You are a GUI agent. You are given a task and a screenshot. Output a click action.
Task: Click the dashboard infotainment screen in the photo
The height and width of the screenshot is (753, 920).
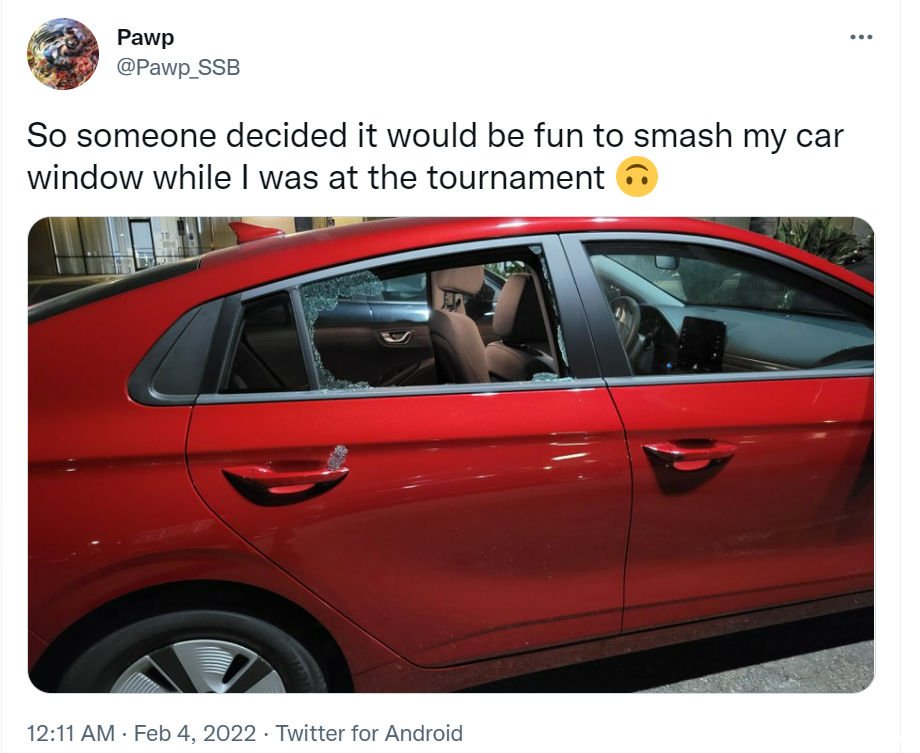701,343
